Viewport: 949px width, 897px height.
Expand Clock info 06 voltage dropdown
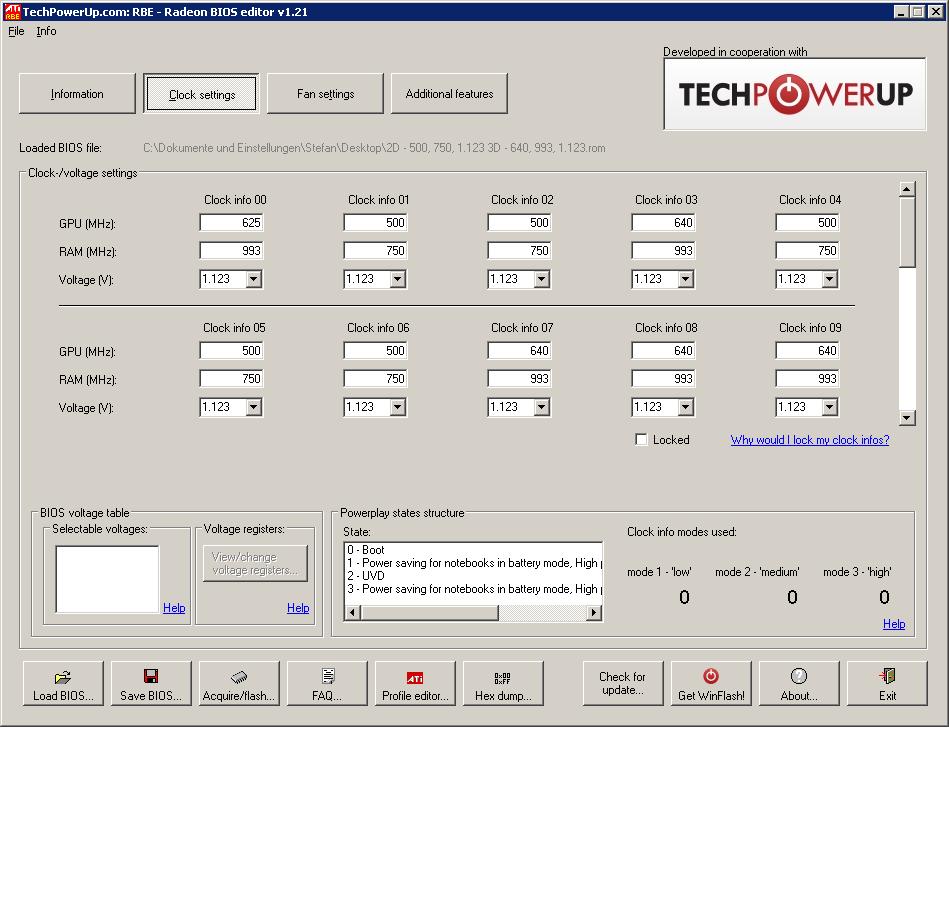click(x=398, y=407)
